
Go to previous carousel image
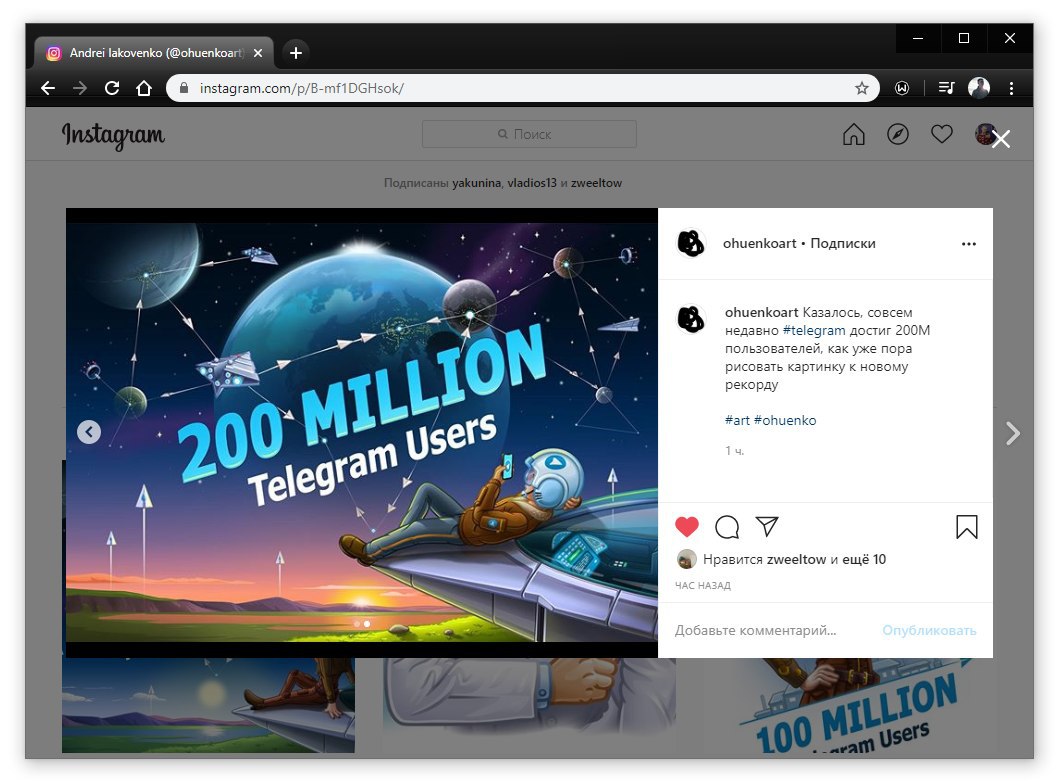pos(89,432)
